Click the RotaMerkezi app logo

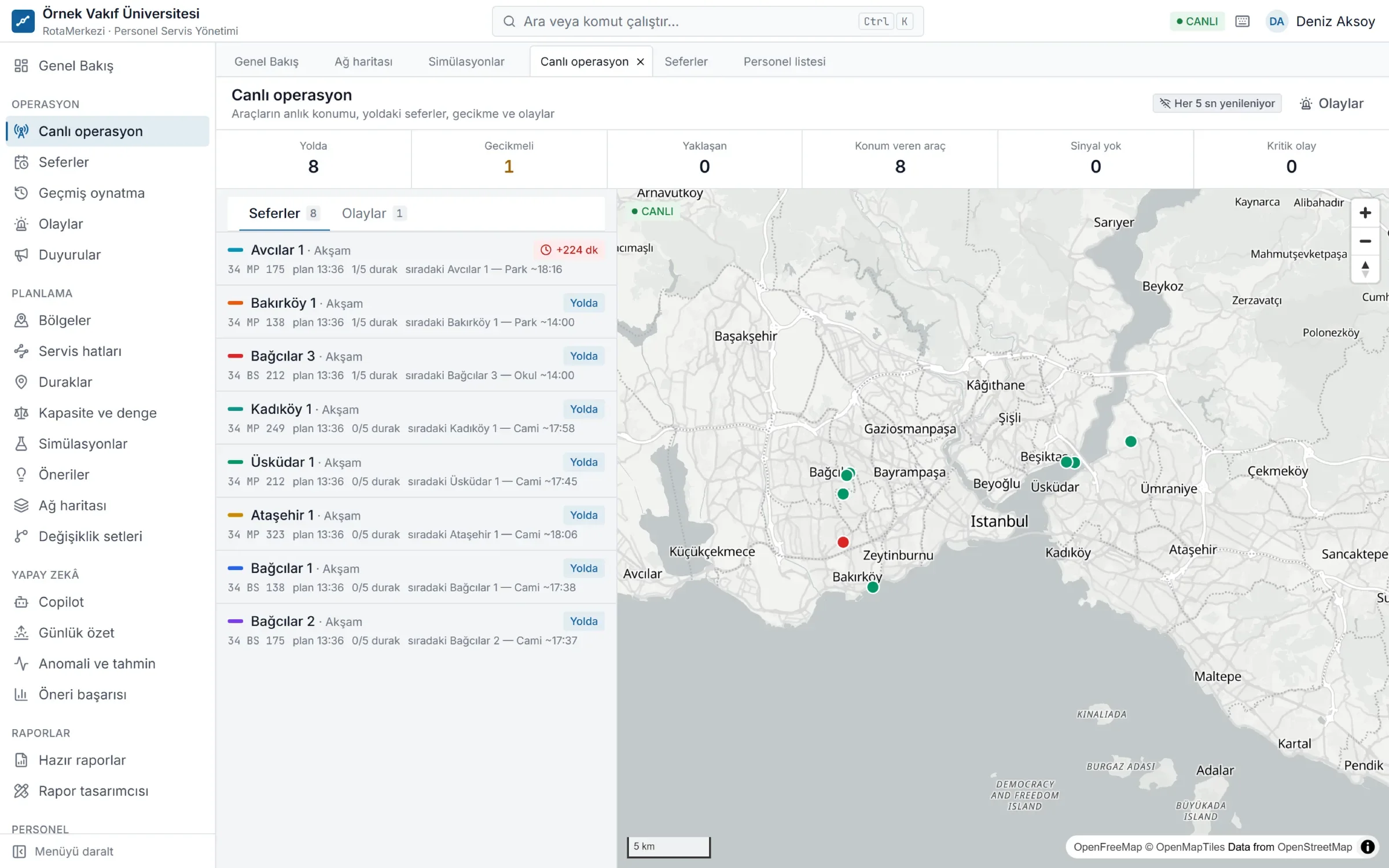coord(23,21)
